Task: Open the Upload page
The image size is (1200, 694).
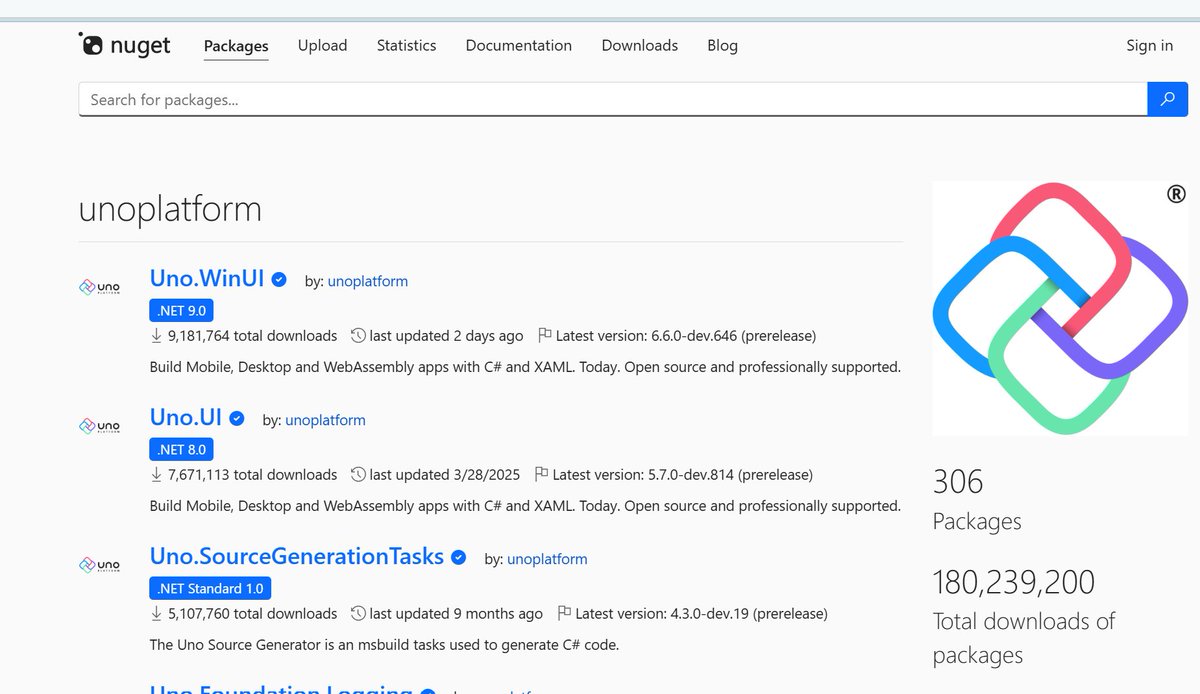Action: coord(322,46)
